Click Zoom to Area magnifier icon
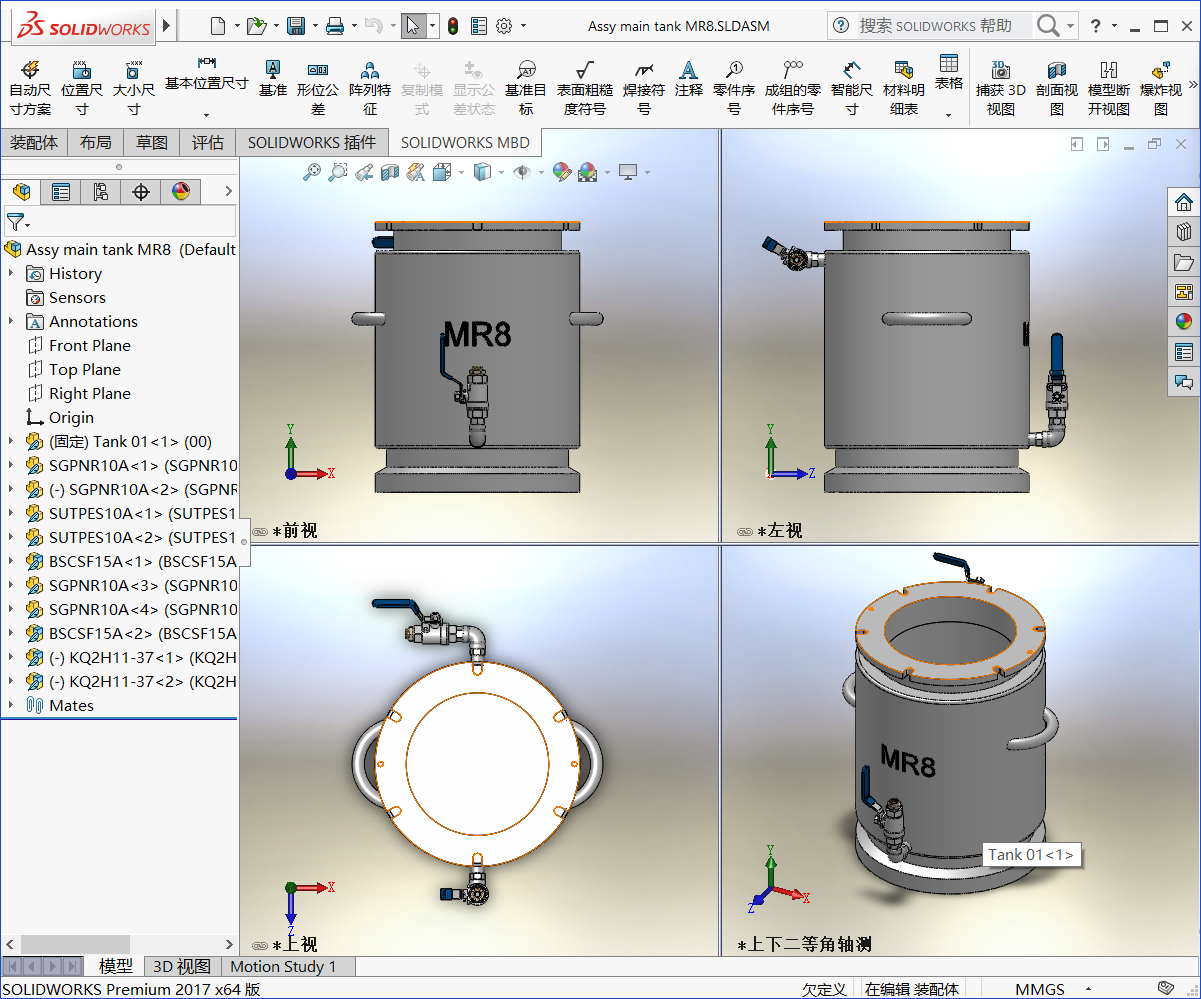Image resolution: width=1201 pixels, height=999 pixels. click(338, 172)
